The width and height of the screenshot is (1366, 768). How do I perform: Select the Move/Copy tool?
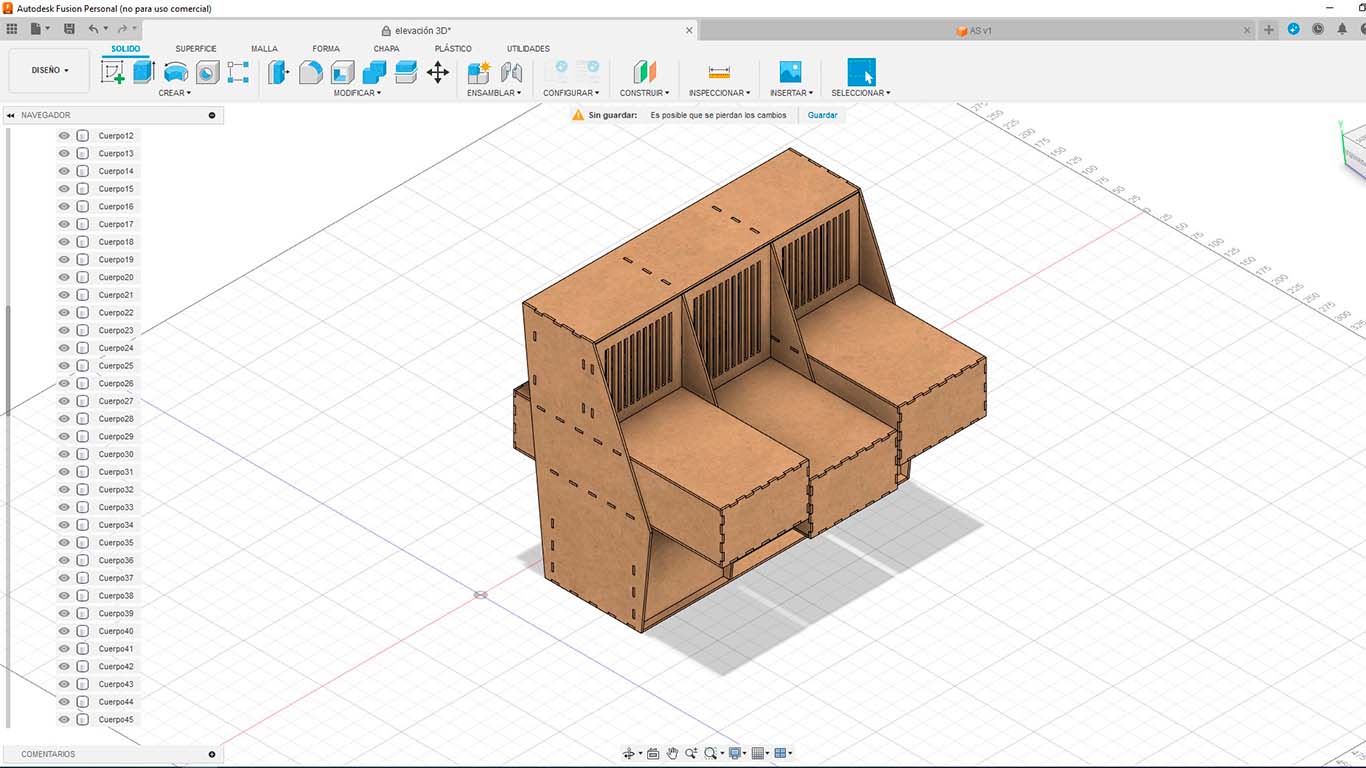click(438, 72)
